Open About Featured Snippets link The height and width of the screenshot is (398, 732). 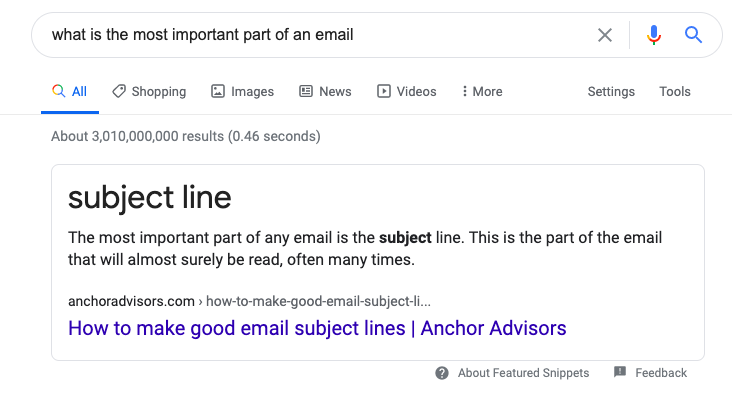523,373
